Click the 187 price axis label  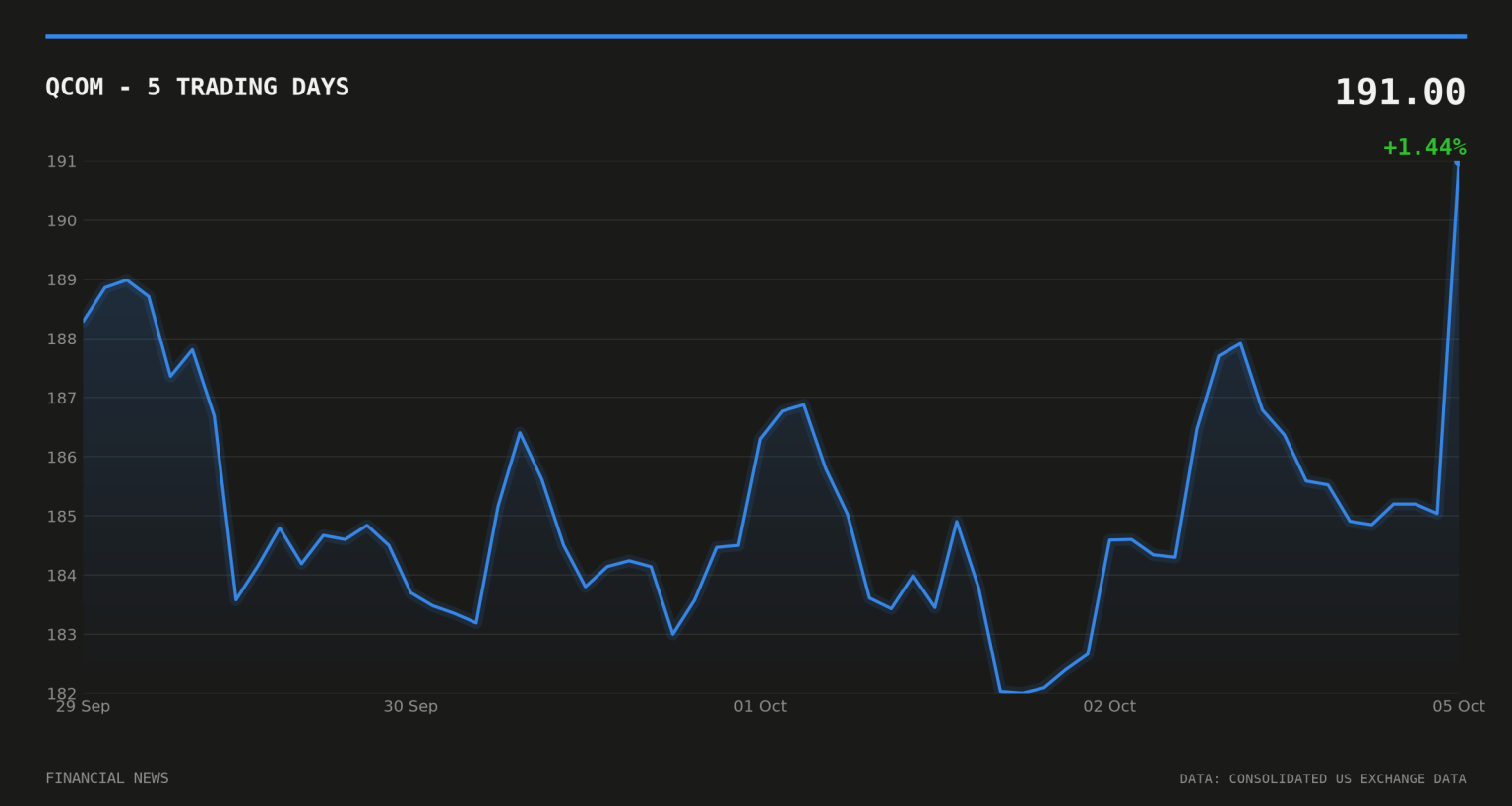(62, 398)
